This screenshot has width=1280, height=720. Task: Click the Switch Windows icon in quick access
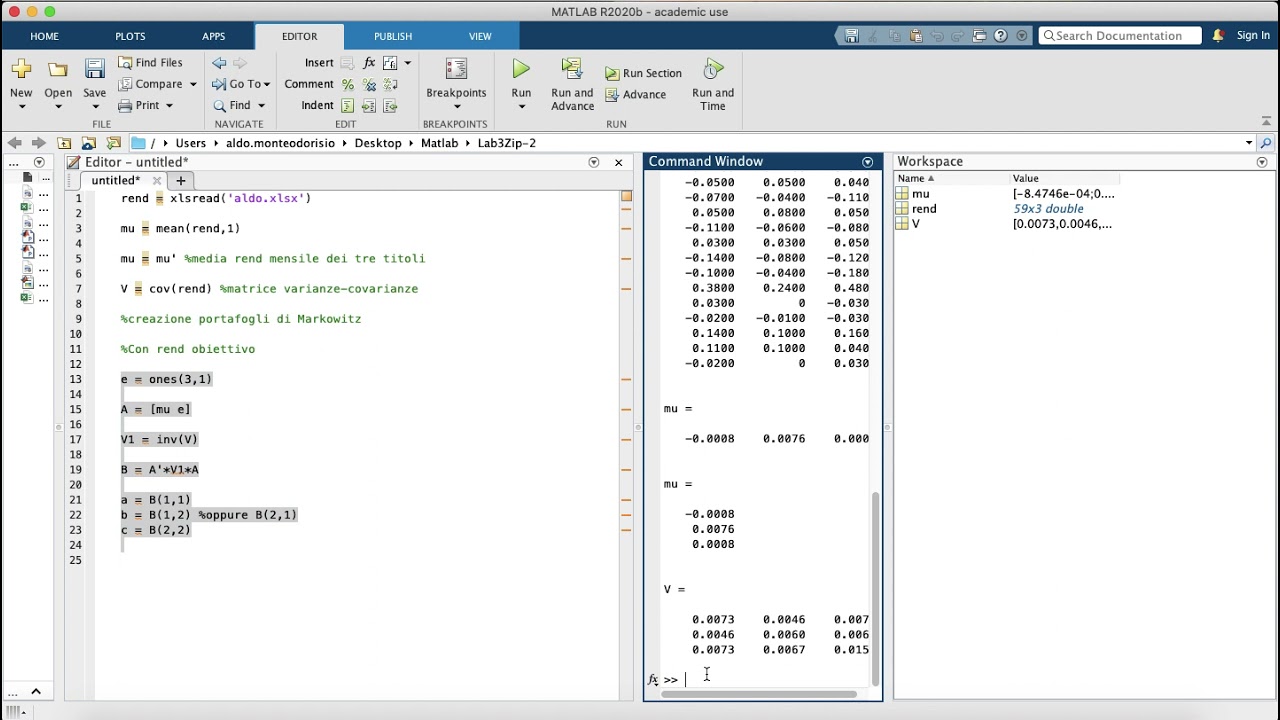coord(979,36)
